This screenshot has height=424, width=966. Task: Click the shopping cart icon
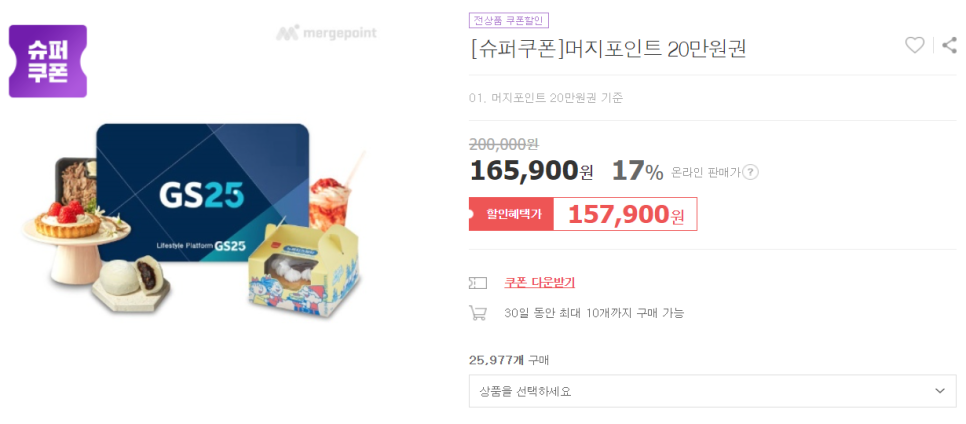(x=477, y=312)
